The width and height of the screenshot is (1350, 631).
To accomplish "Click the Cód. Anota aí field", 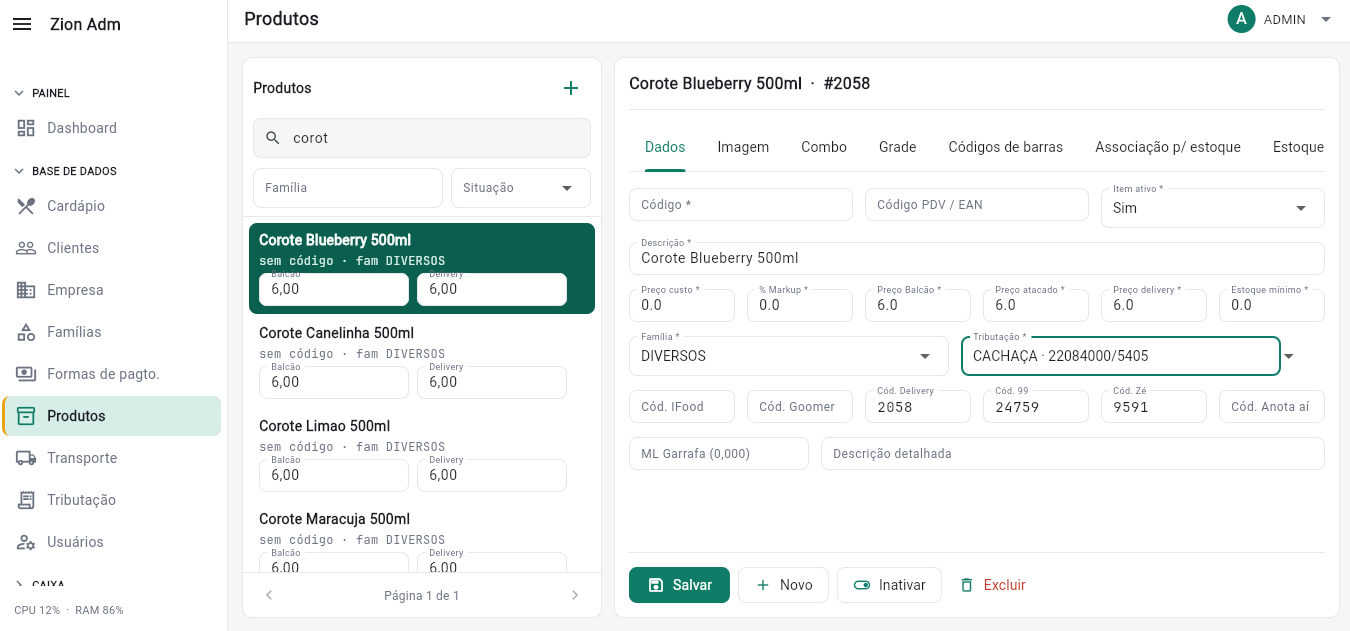I will click(1272, 407).
